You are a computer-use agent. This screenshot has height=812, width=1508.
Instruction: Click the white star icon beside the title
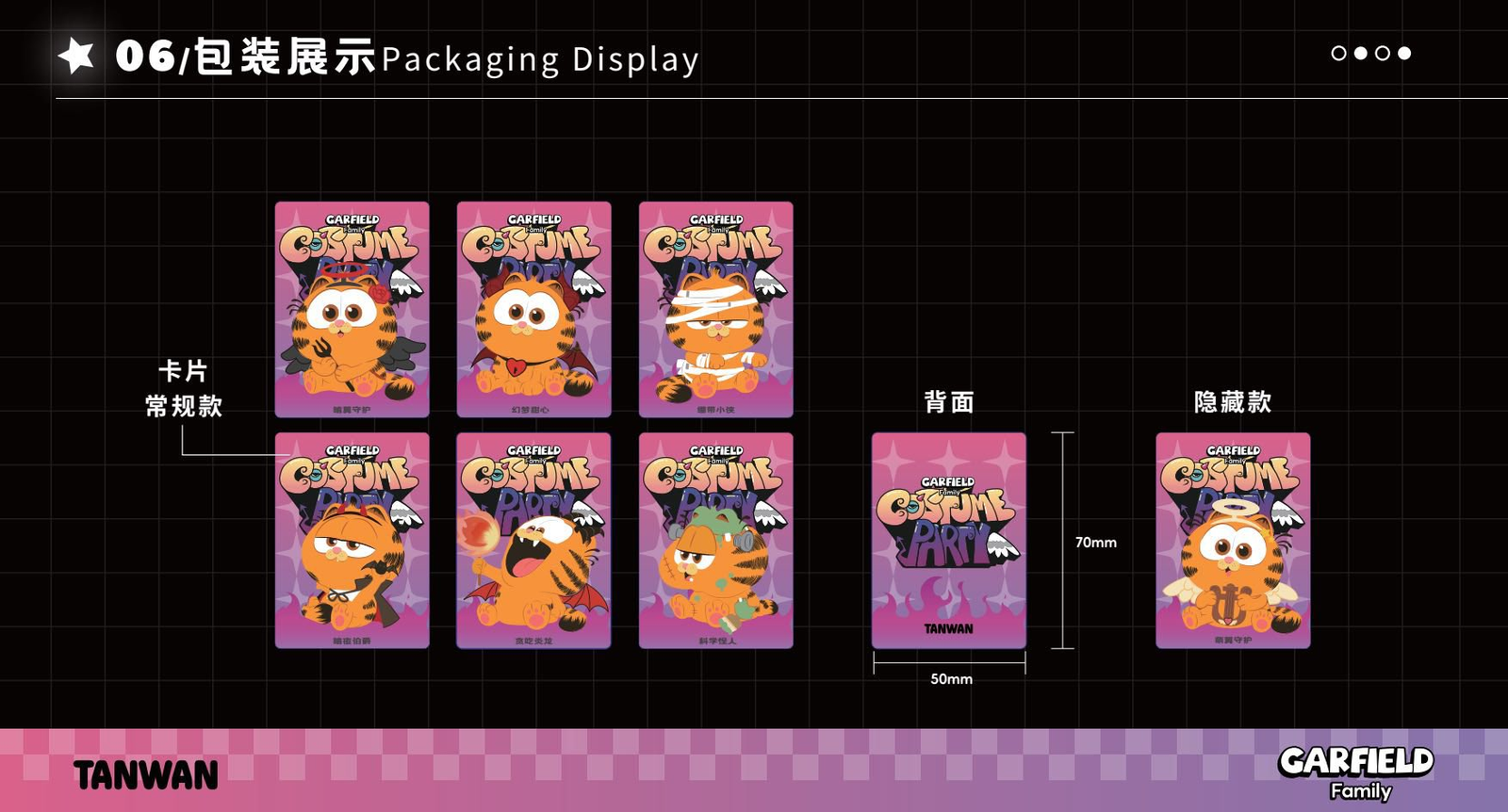[76, 56]
